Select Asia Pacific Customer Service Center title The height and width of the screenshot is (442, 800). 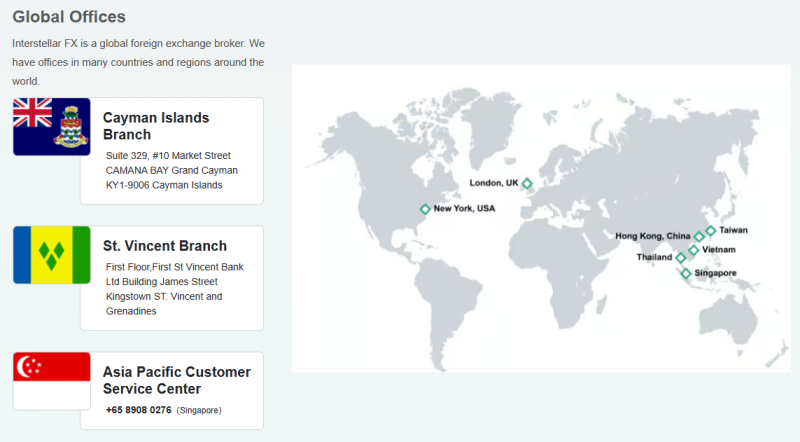coord(177,380)
